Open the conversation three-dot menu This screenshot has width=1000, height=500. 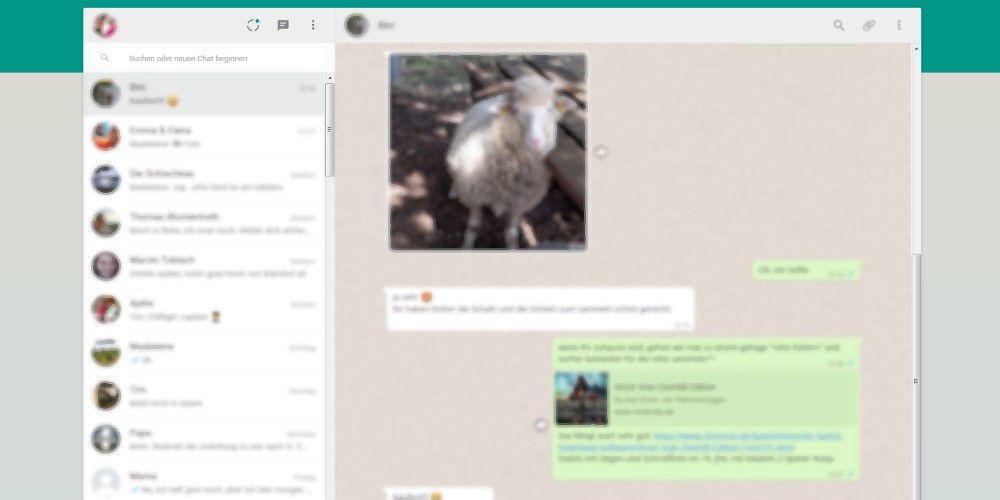click(x=899, y=26)
